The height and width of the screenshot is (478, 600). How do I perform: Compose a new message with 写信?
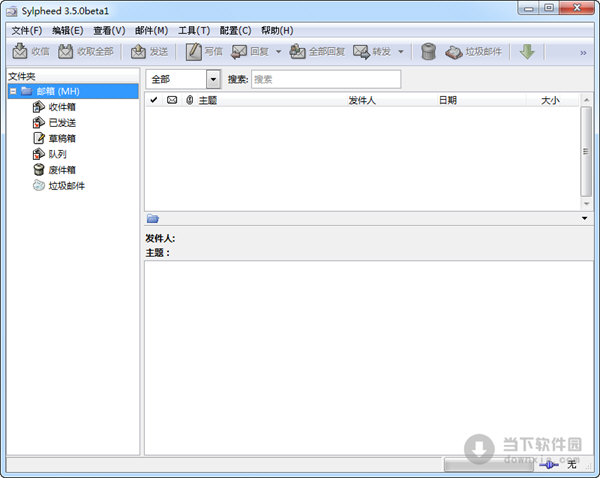click(x=204, y=51)
